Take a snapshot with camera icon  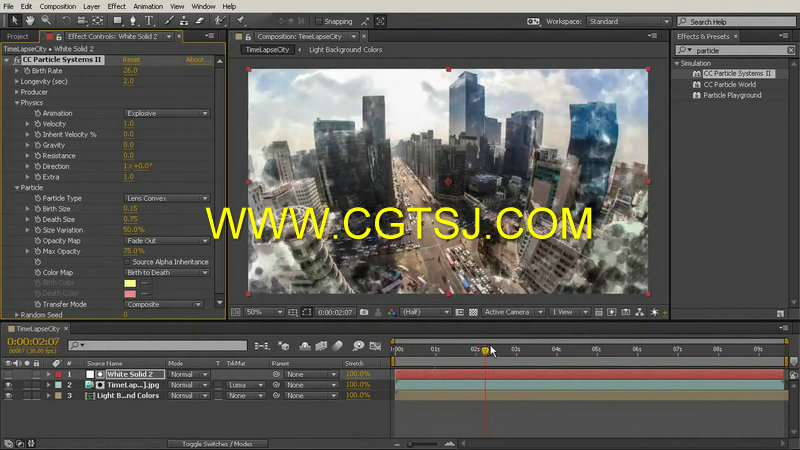click(364, 312)
